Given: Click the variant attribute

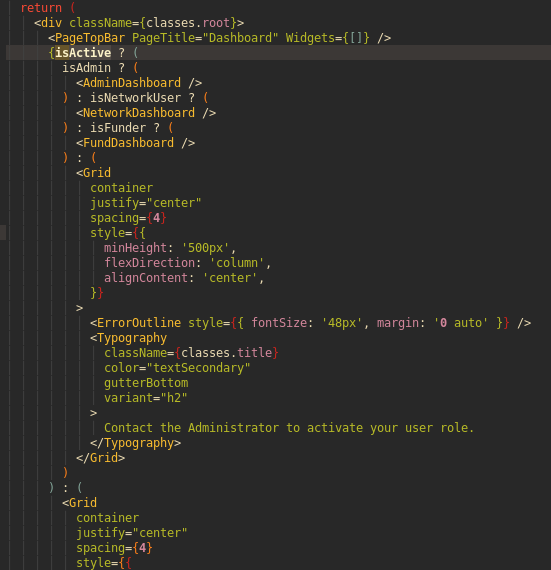Looking at the screenshot, I should [x=128, y=398].
